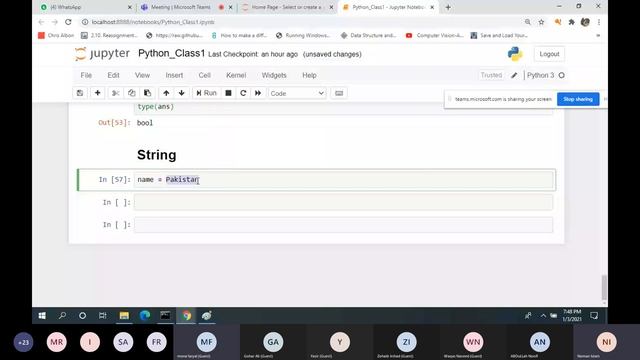Open the Running Windows bookmark
Screen dimensions: 640x360
303,36
